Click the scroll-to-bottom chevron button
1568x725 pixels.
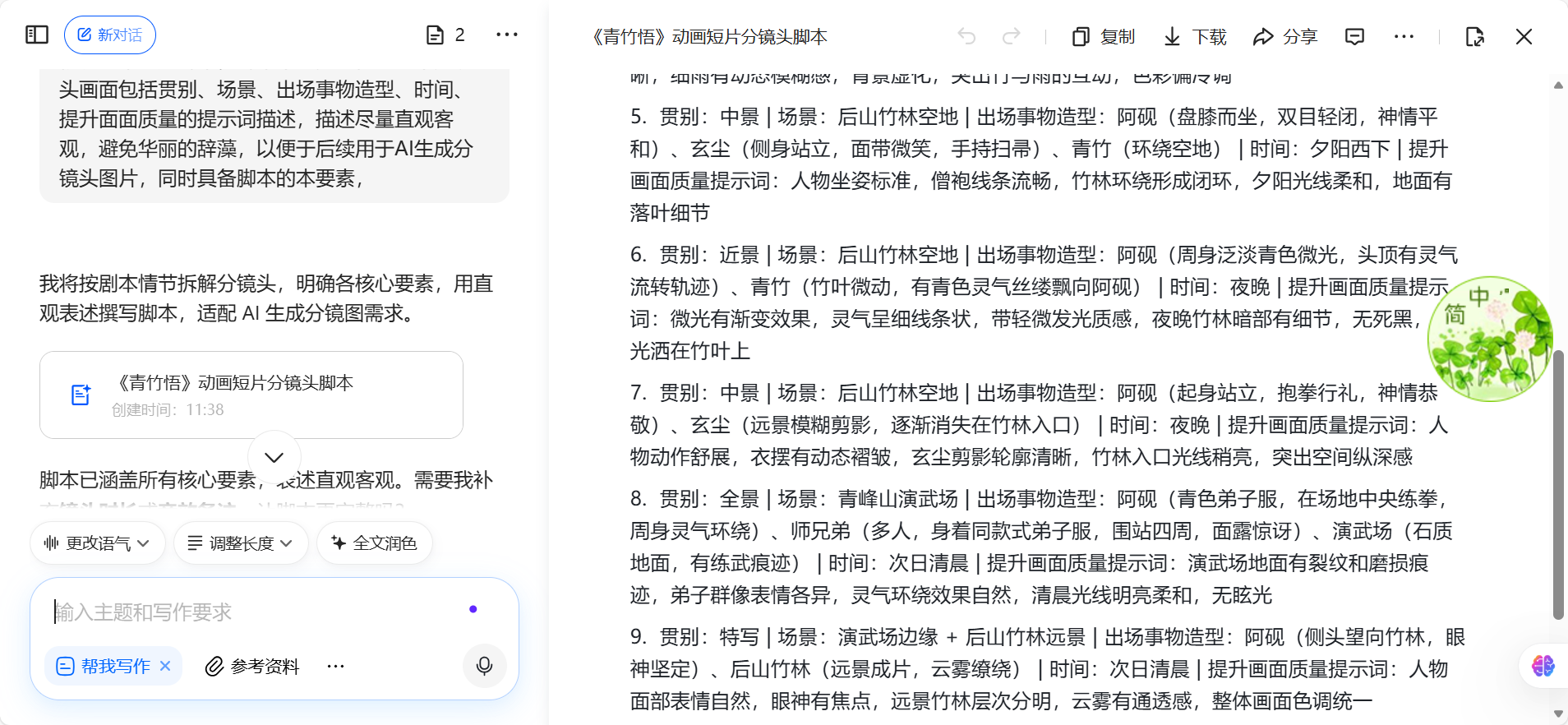coord(274,457)
